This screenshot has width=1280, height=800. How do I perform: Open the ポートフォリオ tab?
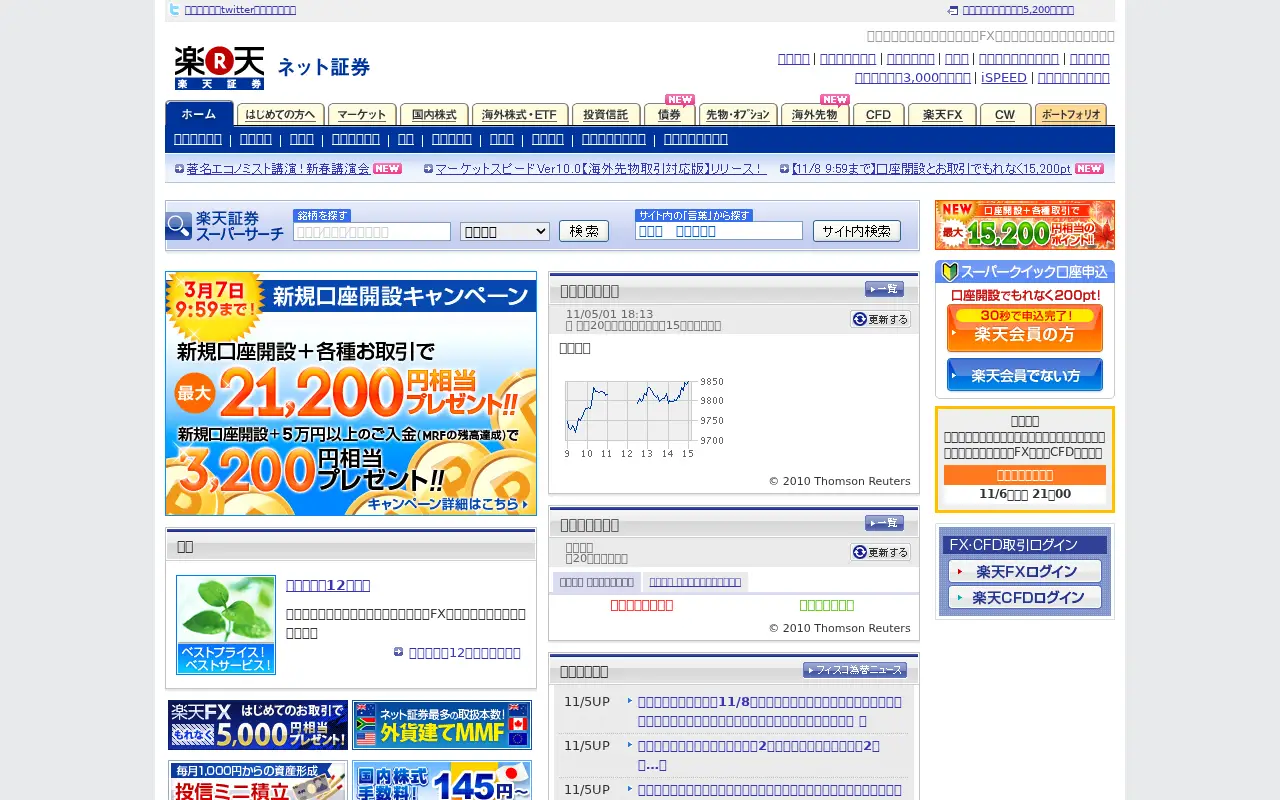pos(1071,114)
